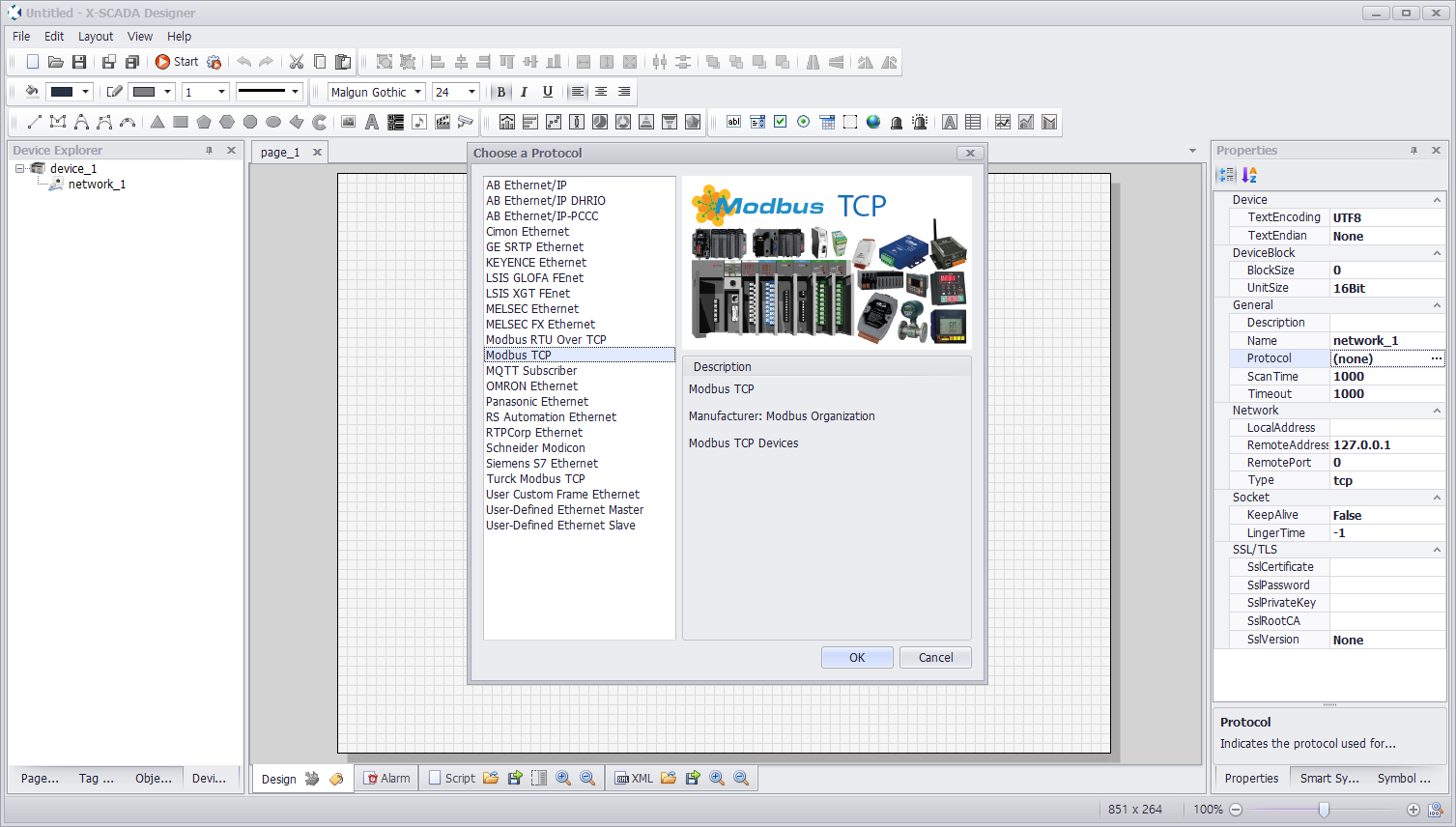Select the Ellipse shape tool
1456x827 pixels.
pyautogui.click(x=273, y=122)
